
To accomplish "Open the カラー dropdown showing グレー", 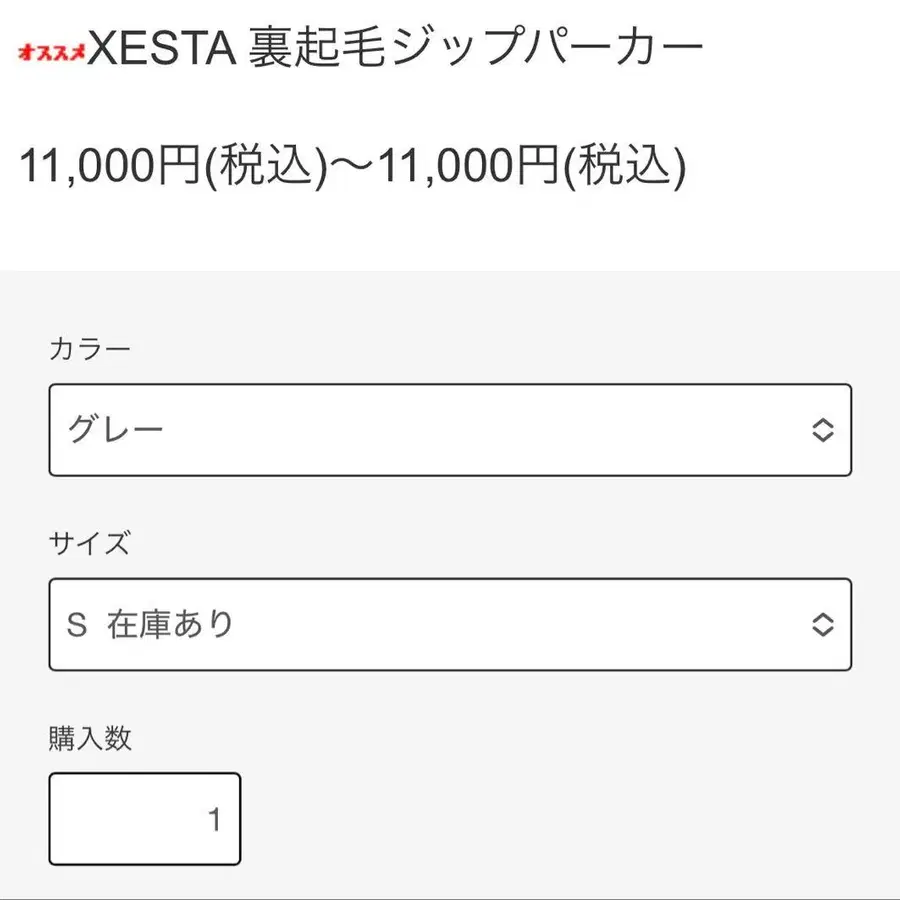I will click(450, 430).
